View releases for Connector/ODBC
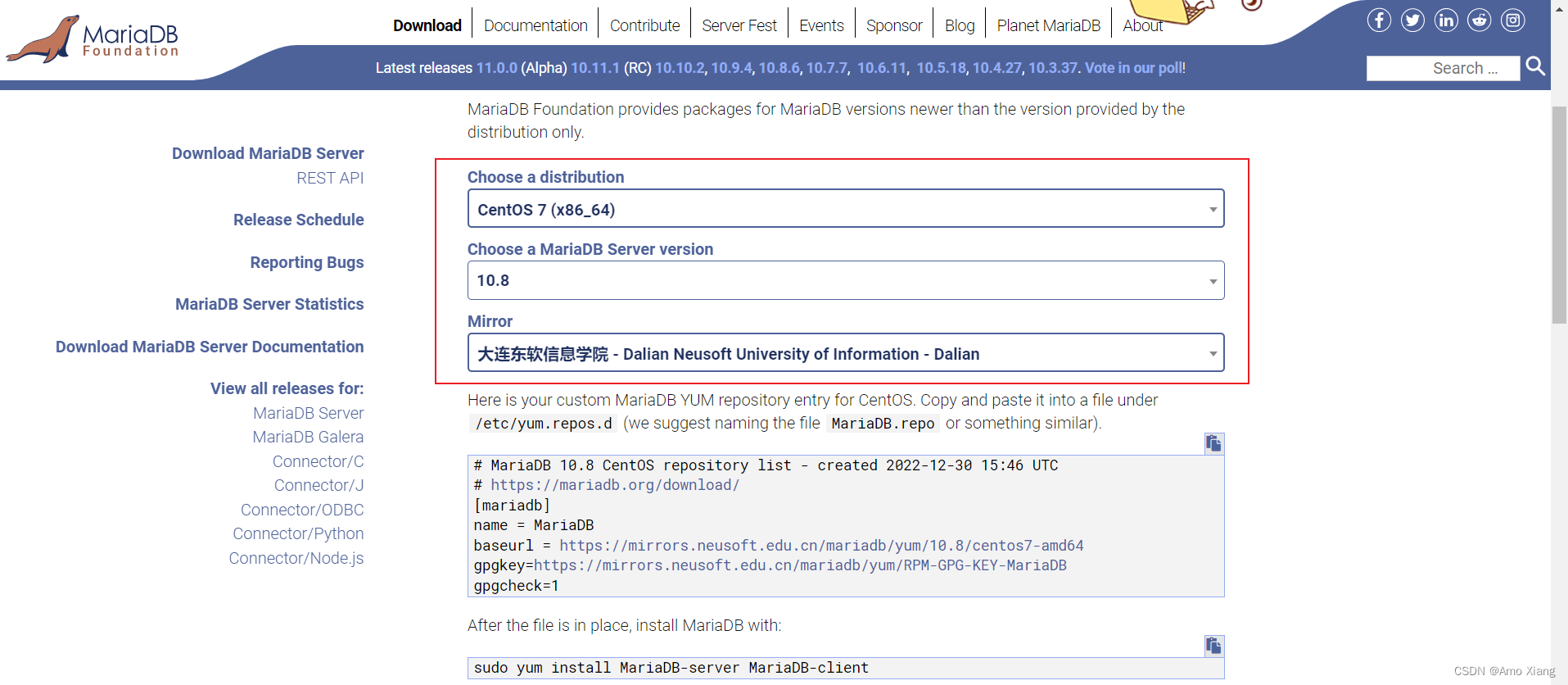Screen dimensions: 1568x685 point(302,510)
